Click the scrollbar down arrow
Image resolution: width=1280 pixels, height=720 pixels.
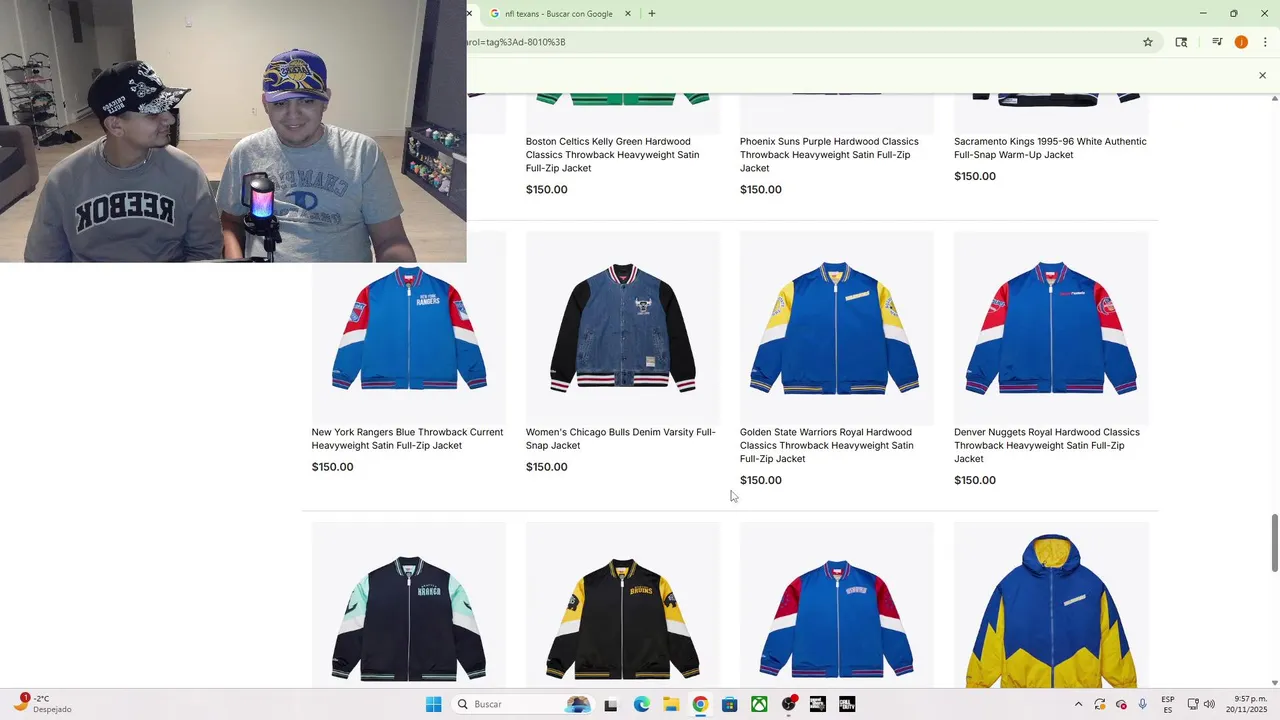pyautogui.click(x=1274, y=683)
